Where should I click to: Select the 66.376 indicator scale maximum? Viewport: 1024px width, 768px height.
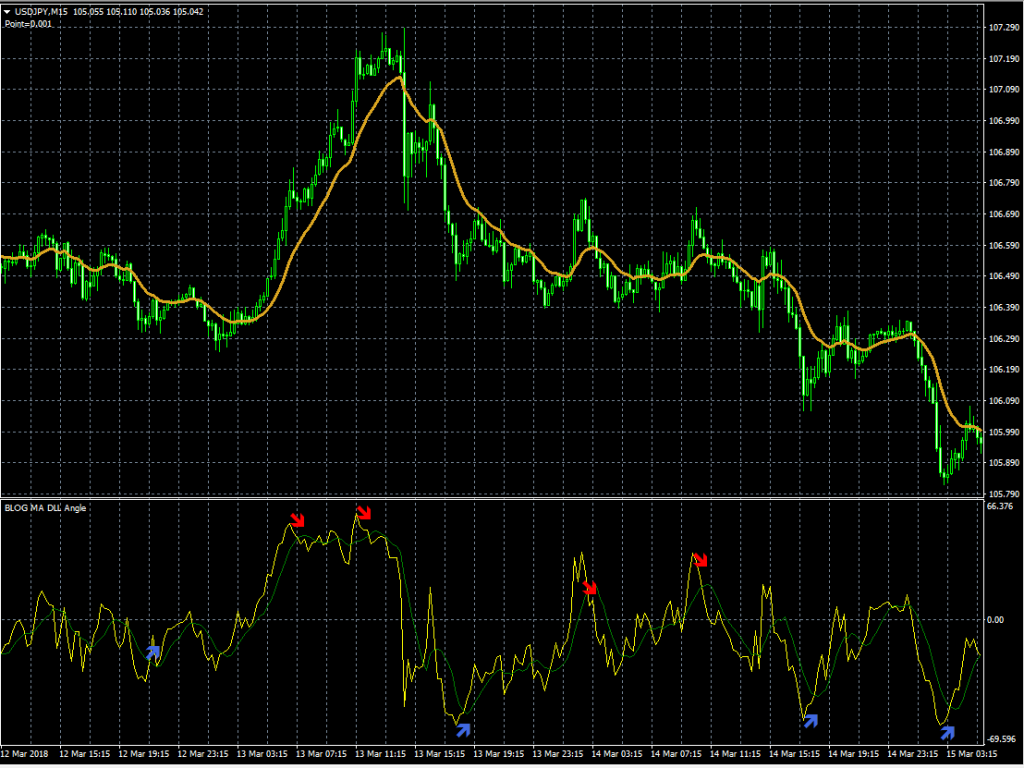click(x=999, y=507)
